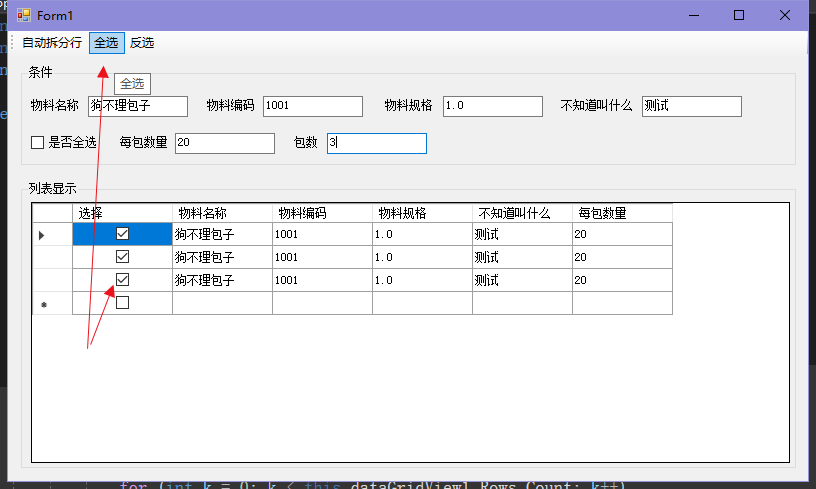Click the 不知道叫什么 column header
Screen dimensions: 816x489
(x=522, y=213)
